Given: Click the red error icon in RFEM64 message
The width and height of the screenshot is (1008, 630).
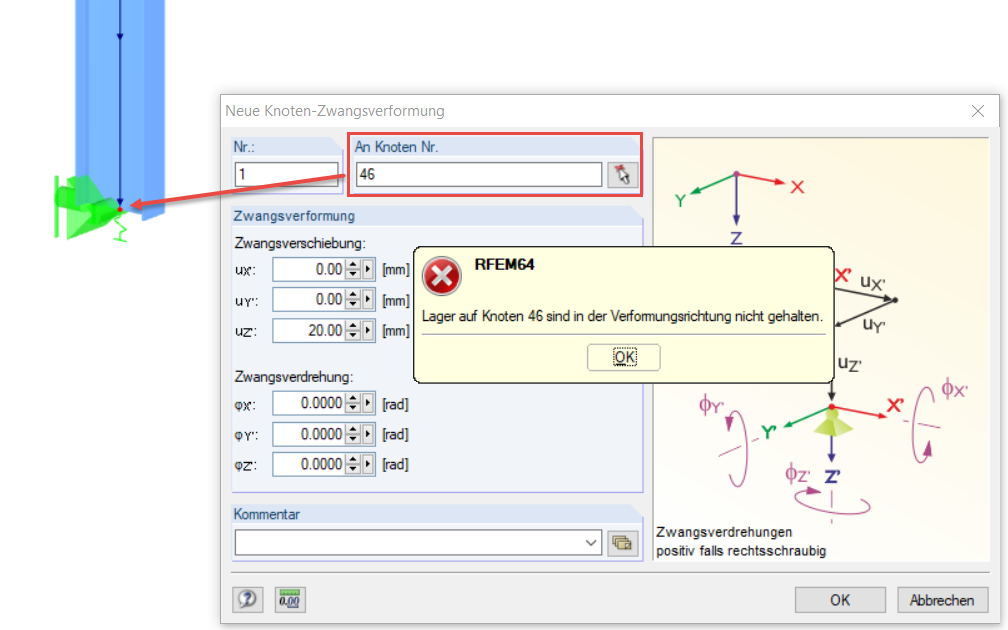Looking at the screenshot, I should click(441, 276).
